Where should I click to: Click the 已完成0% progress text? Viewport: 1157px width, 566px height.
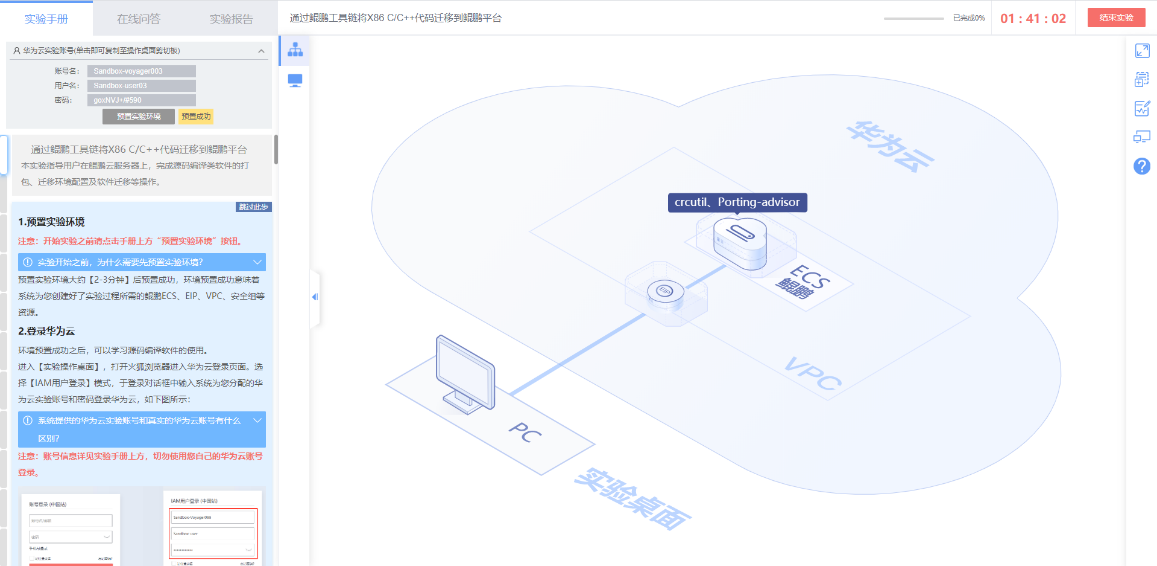[x=969, y=18]
